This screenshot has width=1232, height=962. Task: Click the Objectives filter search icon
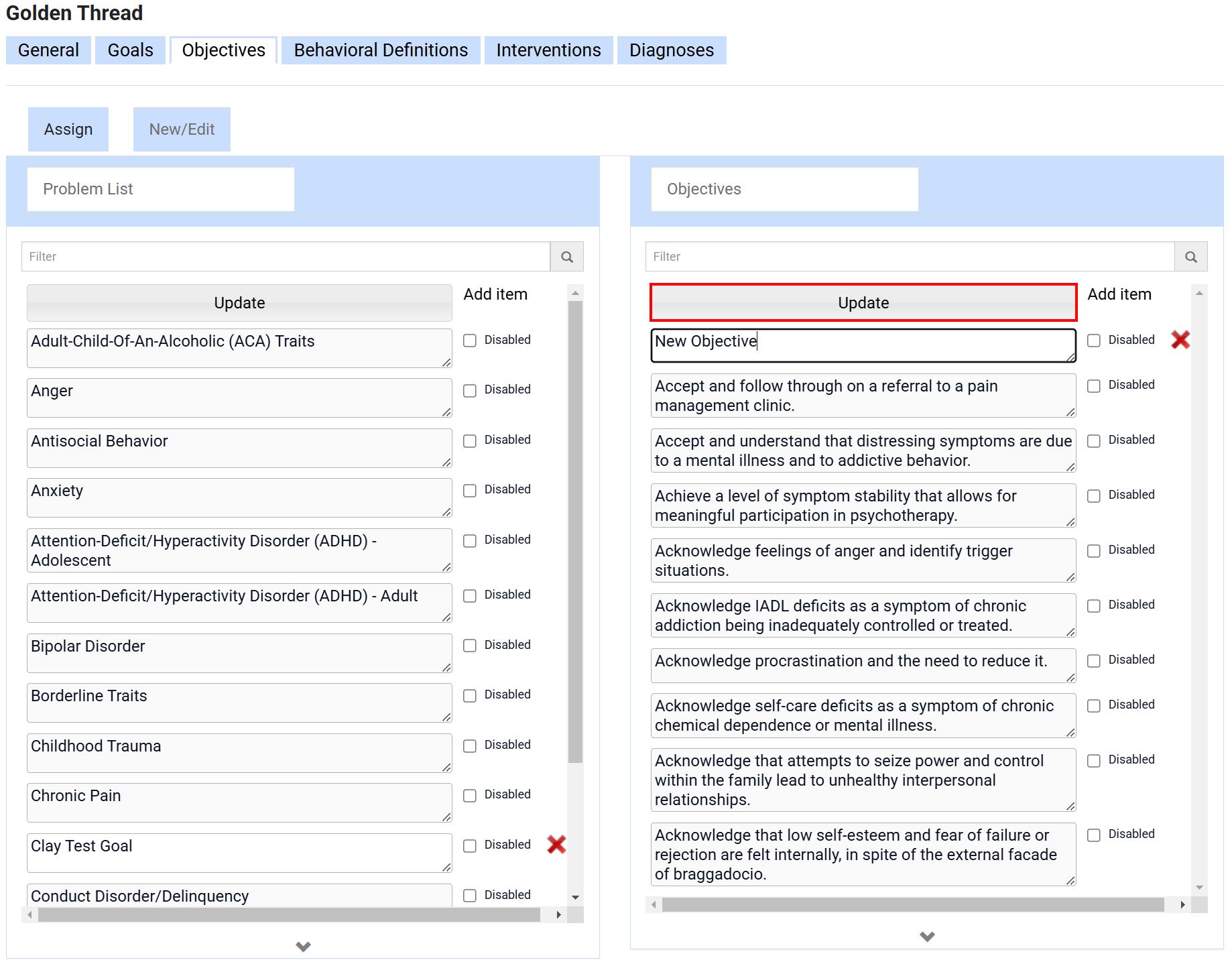[1190, 257]
